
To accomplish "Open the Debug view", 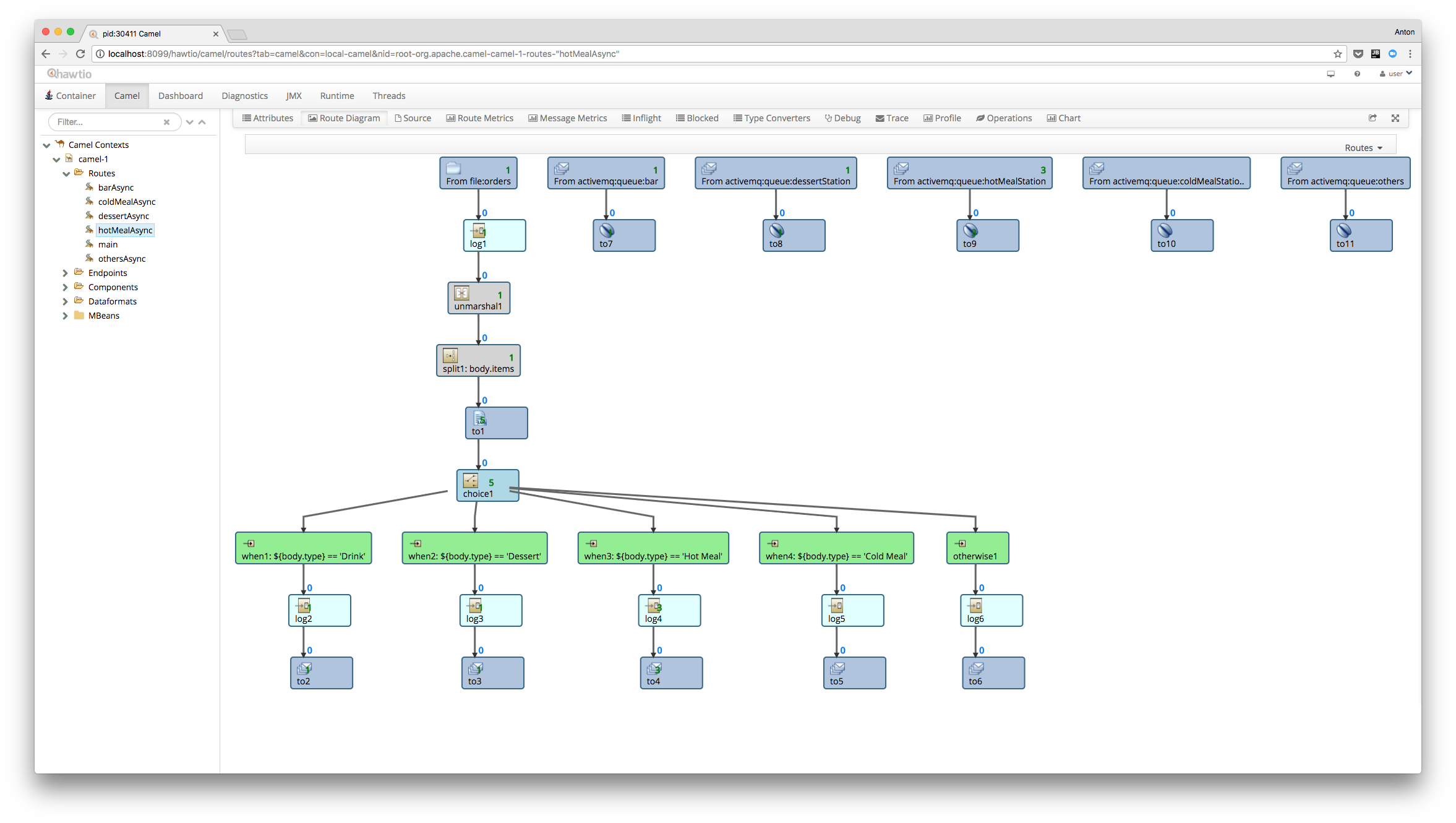I will tap(842, 118).
